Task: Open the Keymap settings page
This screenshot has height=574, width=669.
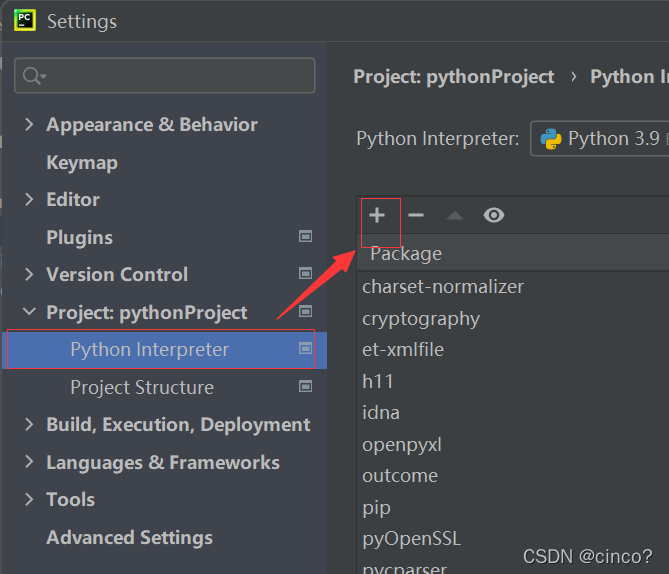Action: (82, 163)
